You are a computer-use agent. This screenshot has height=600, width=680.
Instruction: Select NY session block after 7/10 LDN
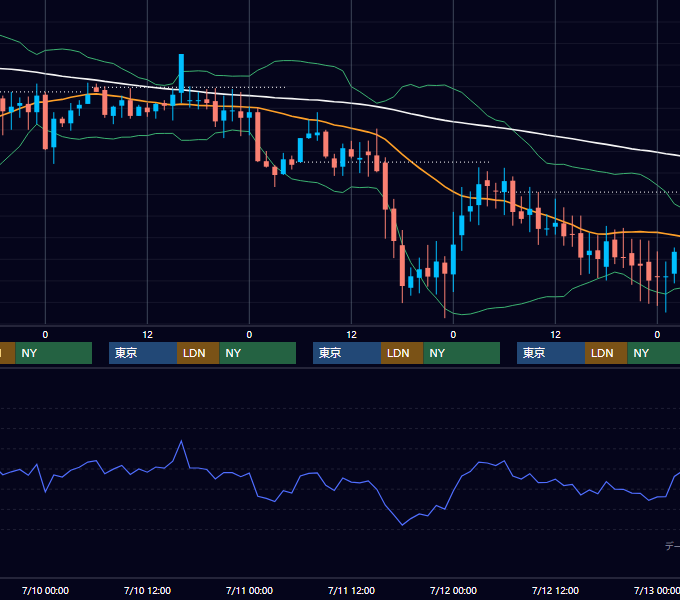(258, 353)
